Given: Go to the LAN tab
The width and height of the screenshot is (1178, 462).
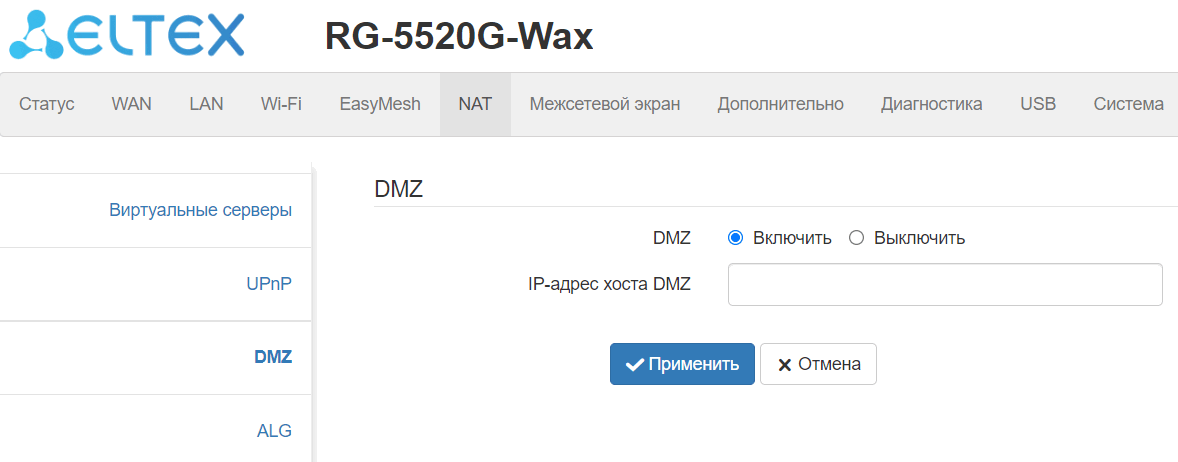Looking at the screenshot, I should tap(206, 104).
